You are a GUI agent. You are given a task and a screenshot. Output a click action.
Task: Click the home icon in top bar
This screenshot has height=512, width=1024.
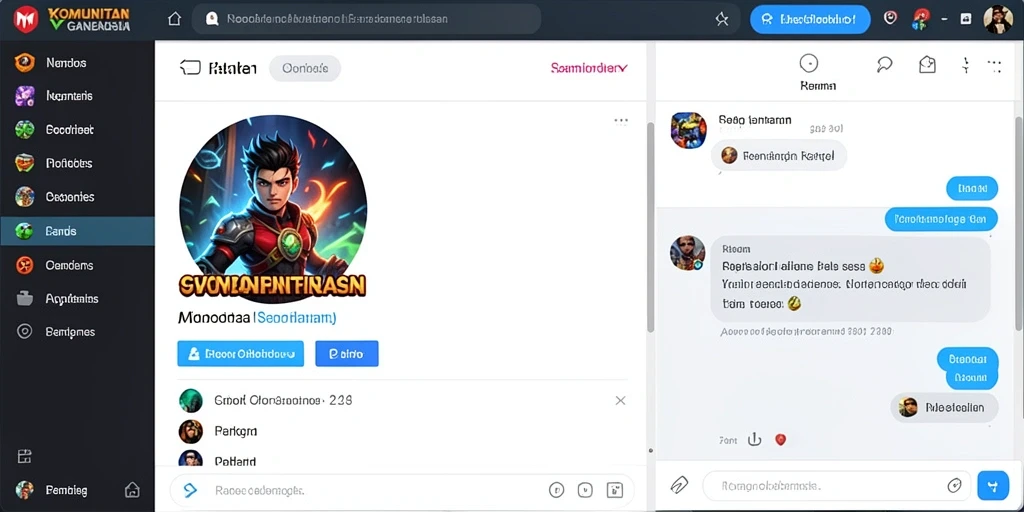(x=174, y=19)
